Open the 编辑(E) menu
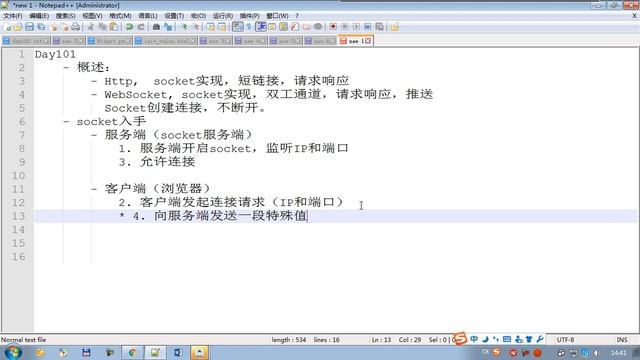 [x=39, y=16]
